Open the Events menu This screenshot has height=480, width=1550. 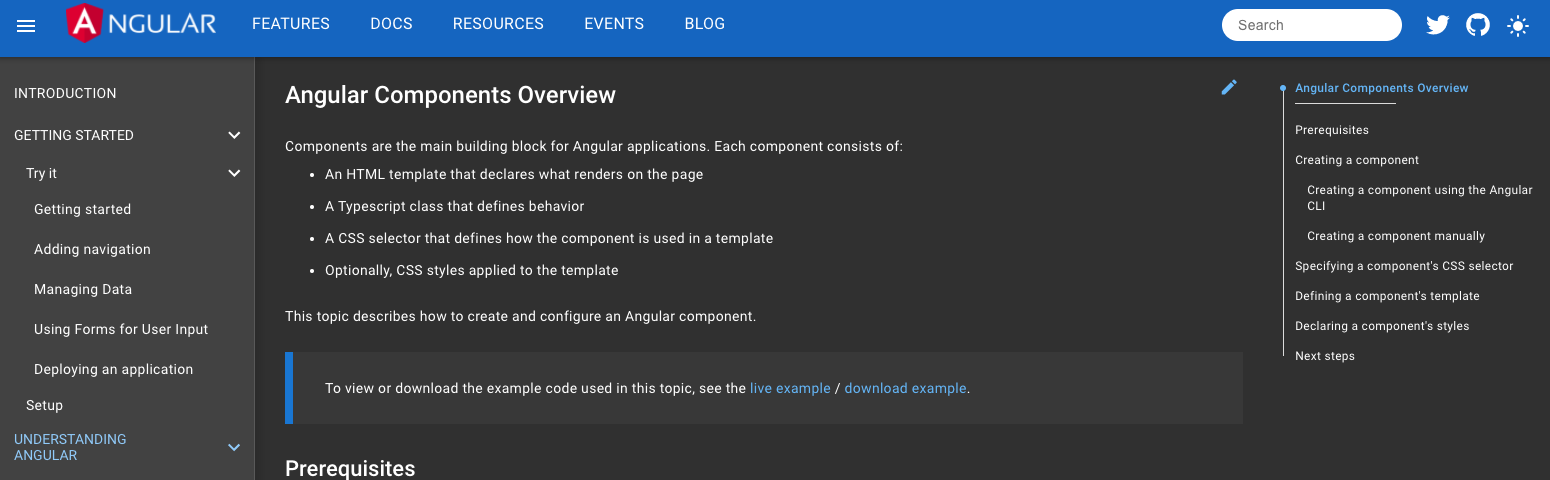(614, 24)
